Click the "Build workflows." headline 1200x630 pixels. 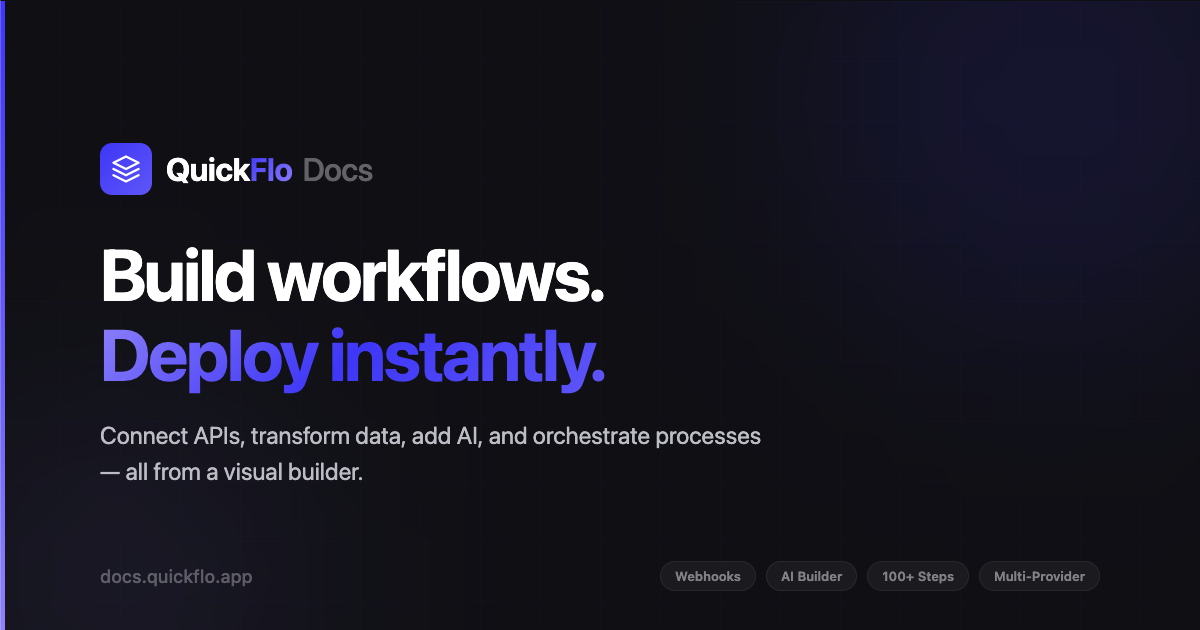pos(353,275)
